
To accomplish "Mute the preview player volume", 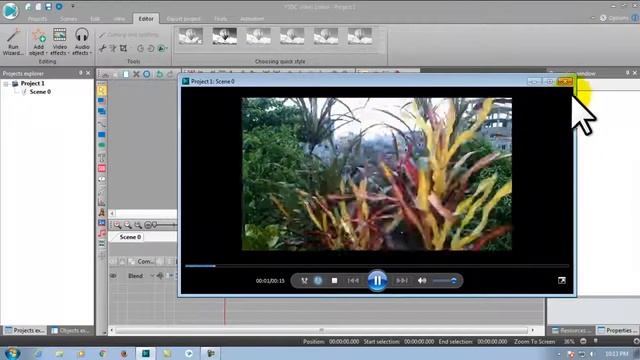I will pyautogui.click(x=422, y=281).
